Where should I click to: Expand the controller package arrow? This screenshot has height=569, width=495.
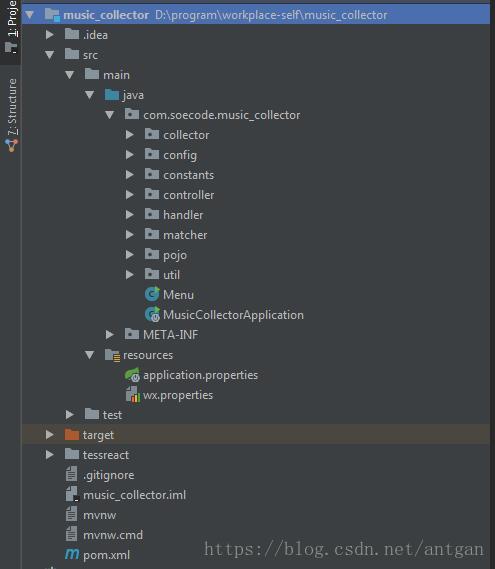point(130,195)
